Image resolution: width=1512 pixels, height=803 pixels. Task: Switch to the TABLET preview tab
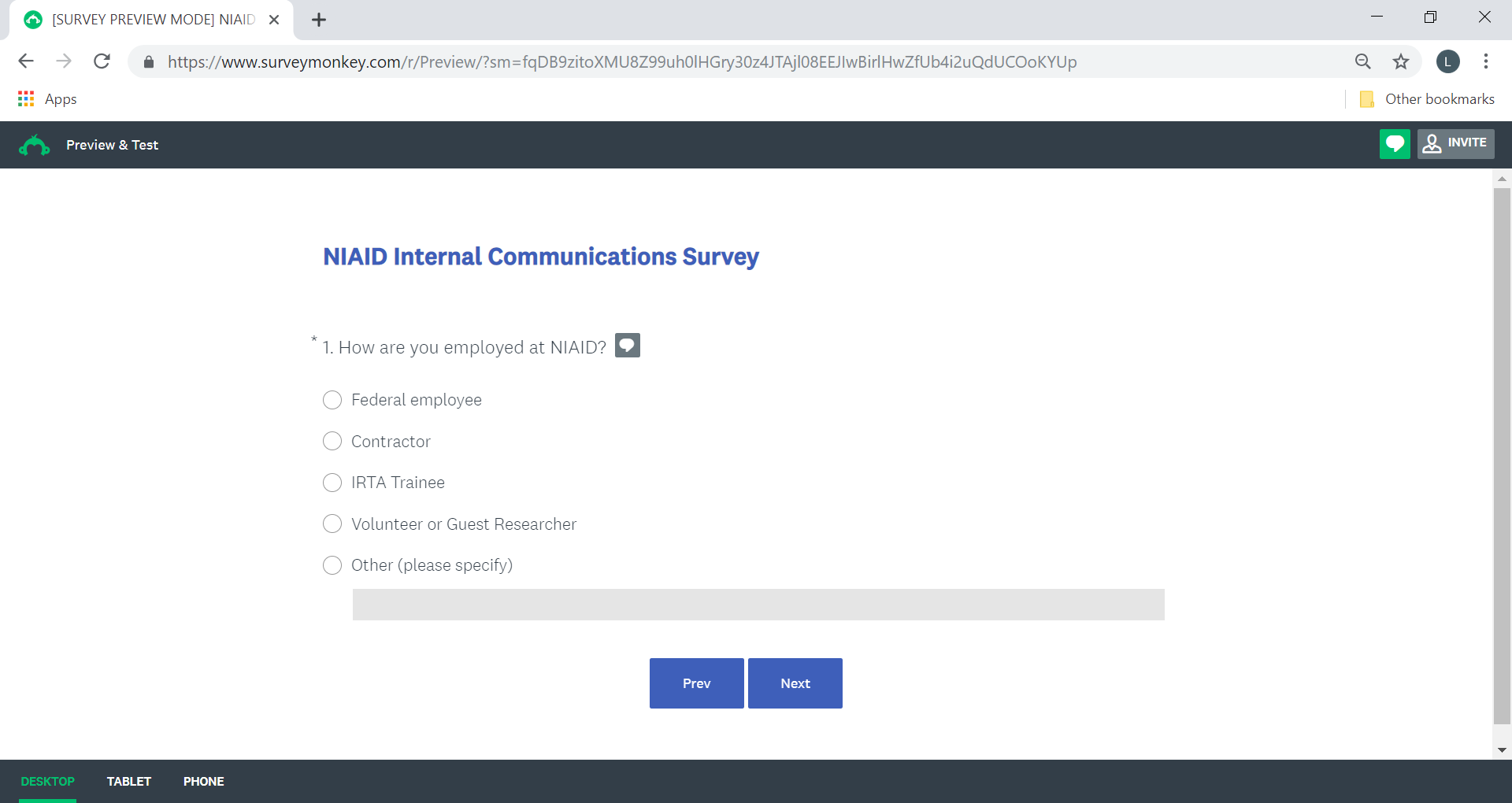point(129,781)
